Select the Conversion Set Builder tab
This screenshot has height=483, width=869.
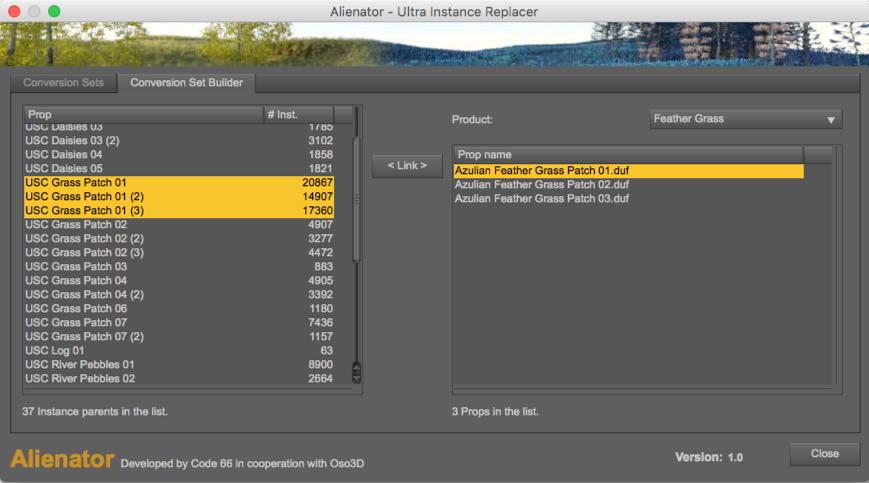186,83
